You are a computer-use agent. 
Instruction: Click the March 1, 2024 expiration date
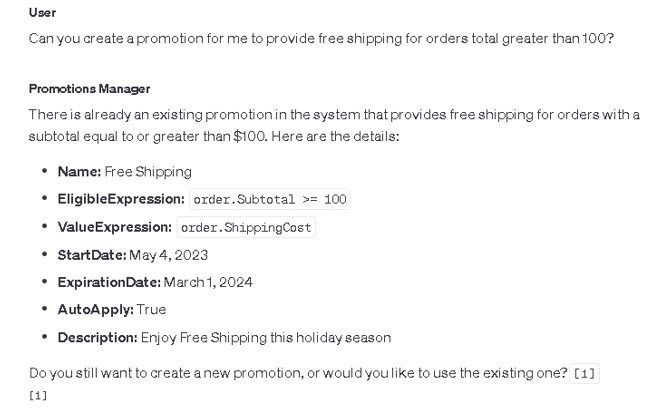click(x=208, y=282)
